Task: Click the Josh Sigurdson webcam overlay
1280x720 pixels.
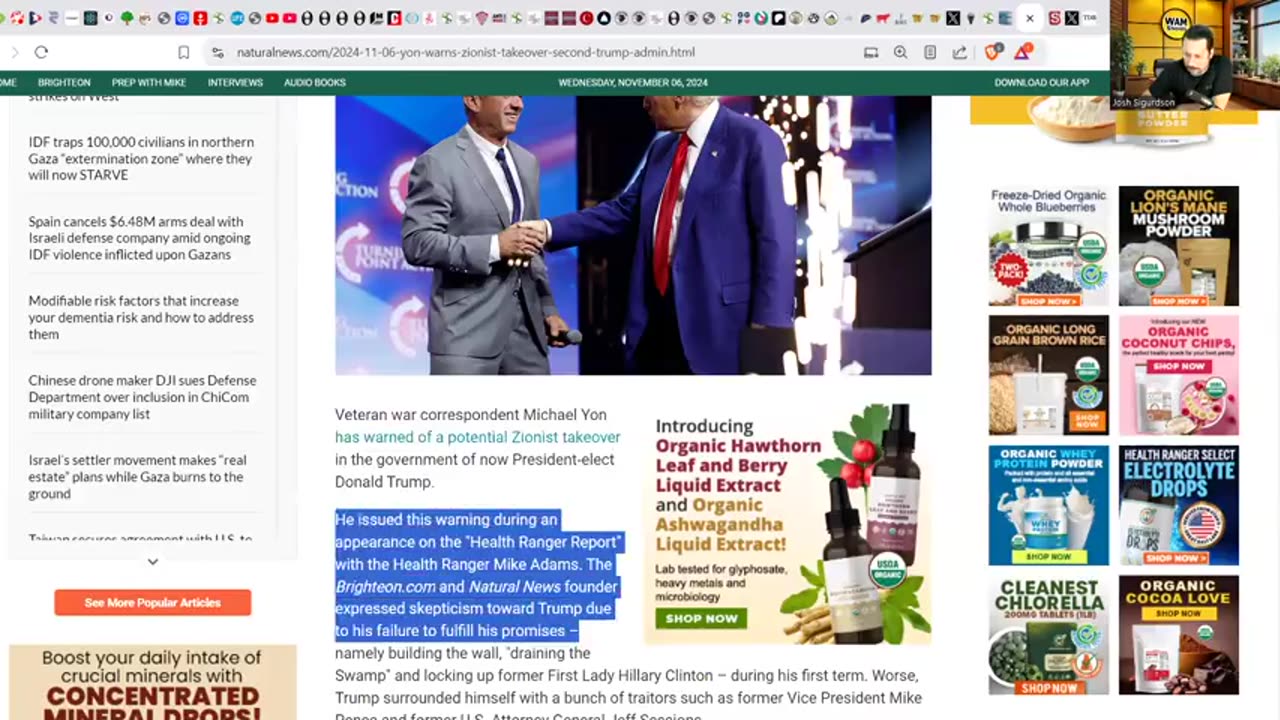Action: point(1194,54)
